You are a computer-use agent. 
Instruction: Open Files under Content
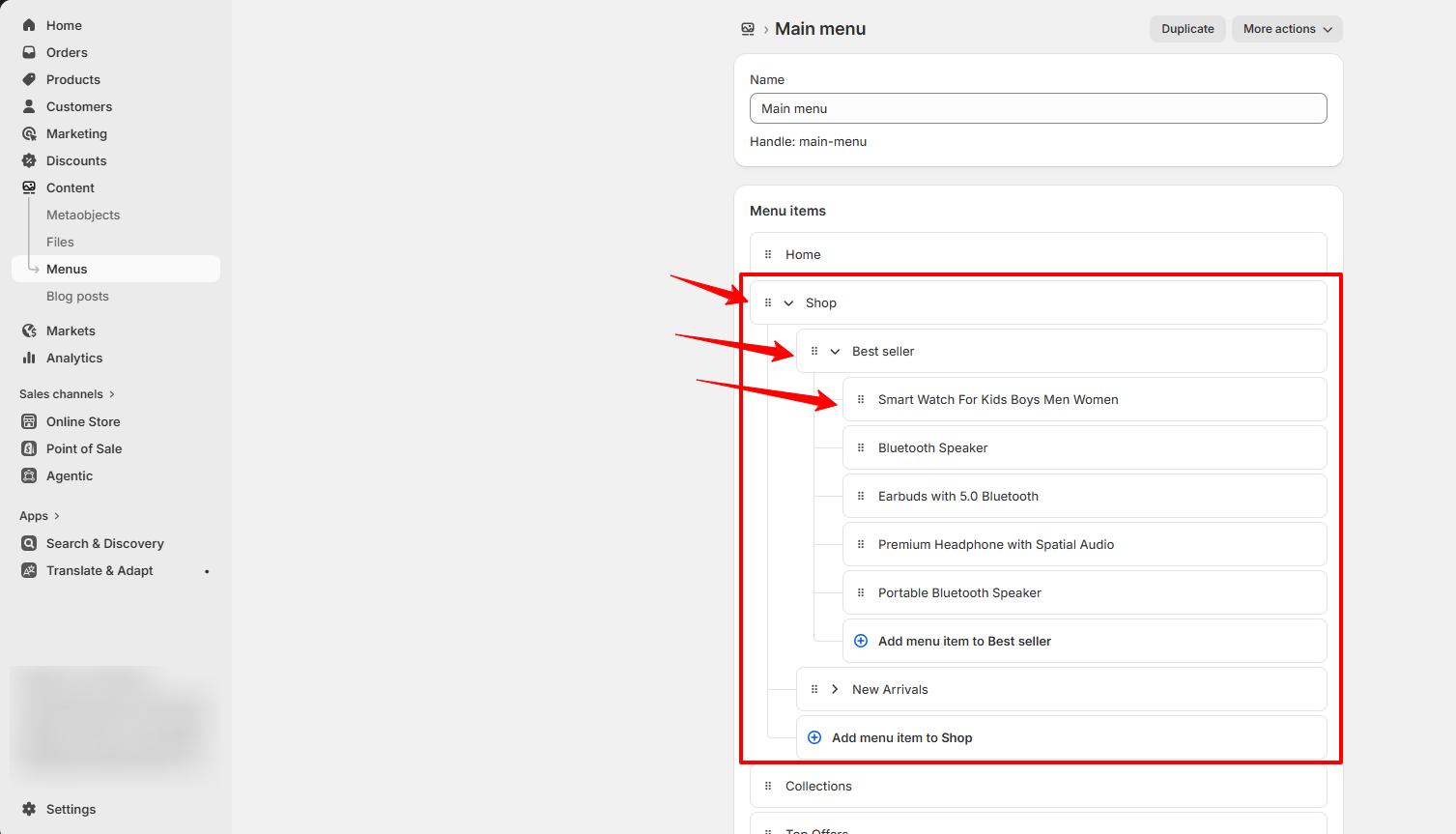point(60,242)
